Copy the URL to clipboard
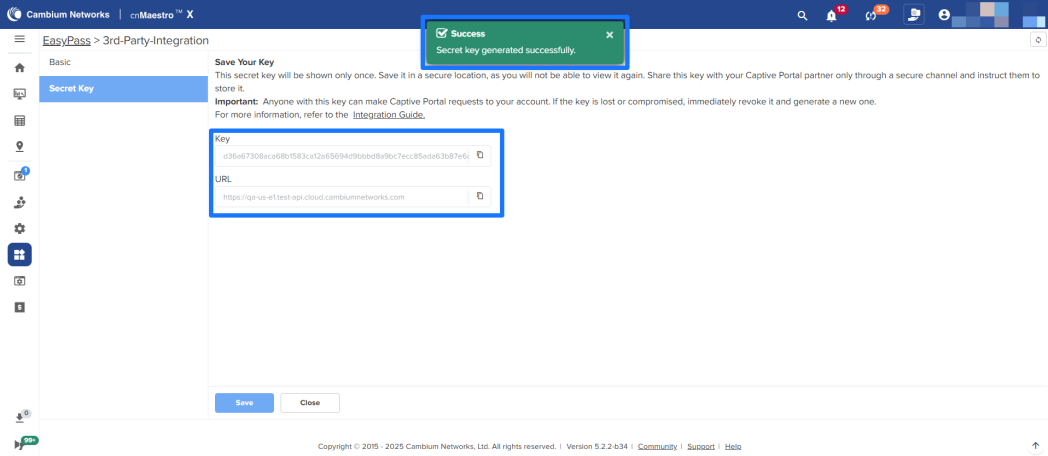The height and width of the screenshot is (456, 1048). (480, 196)
